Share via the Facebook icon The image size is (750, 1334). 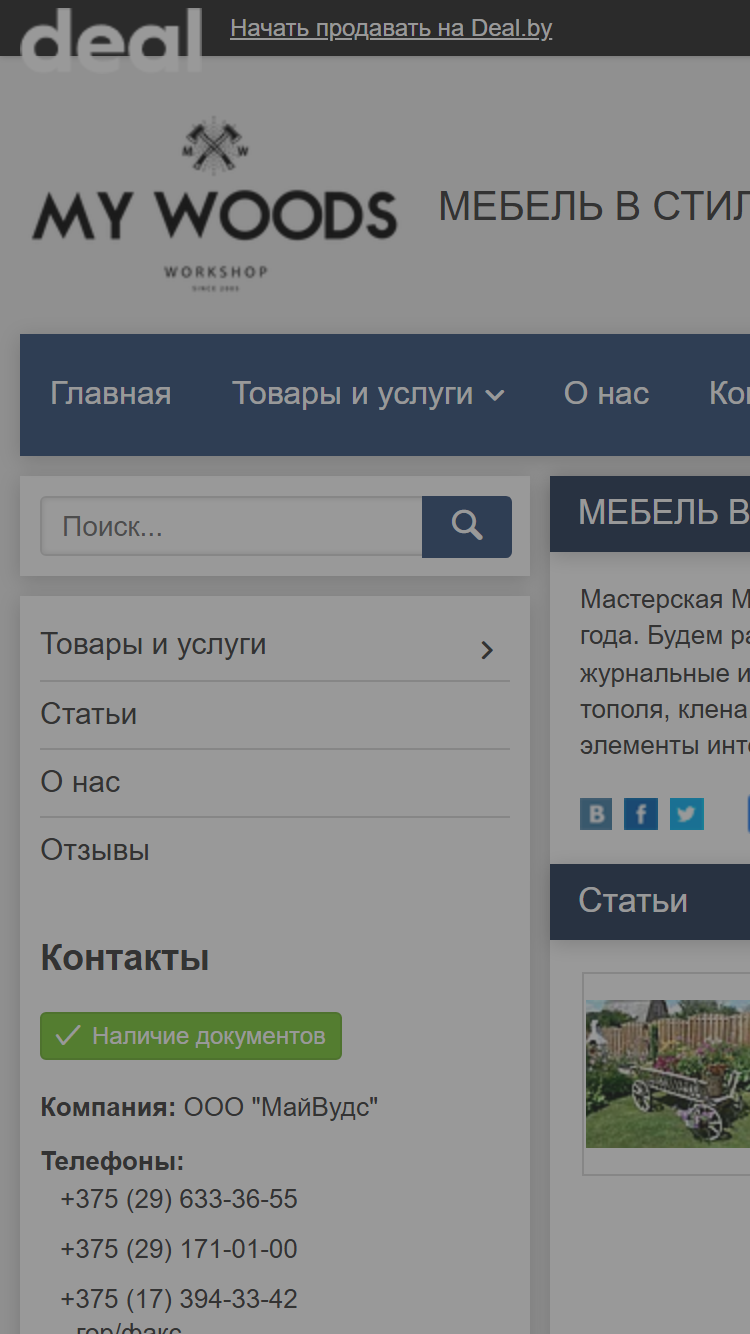point(641,814)
